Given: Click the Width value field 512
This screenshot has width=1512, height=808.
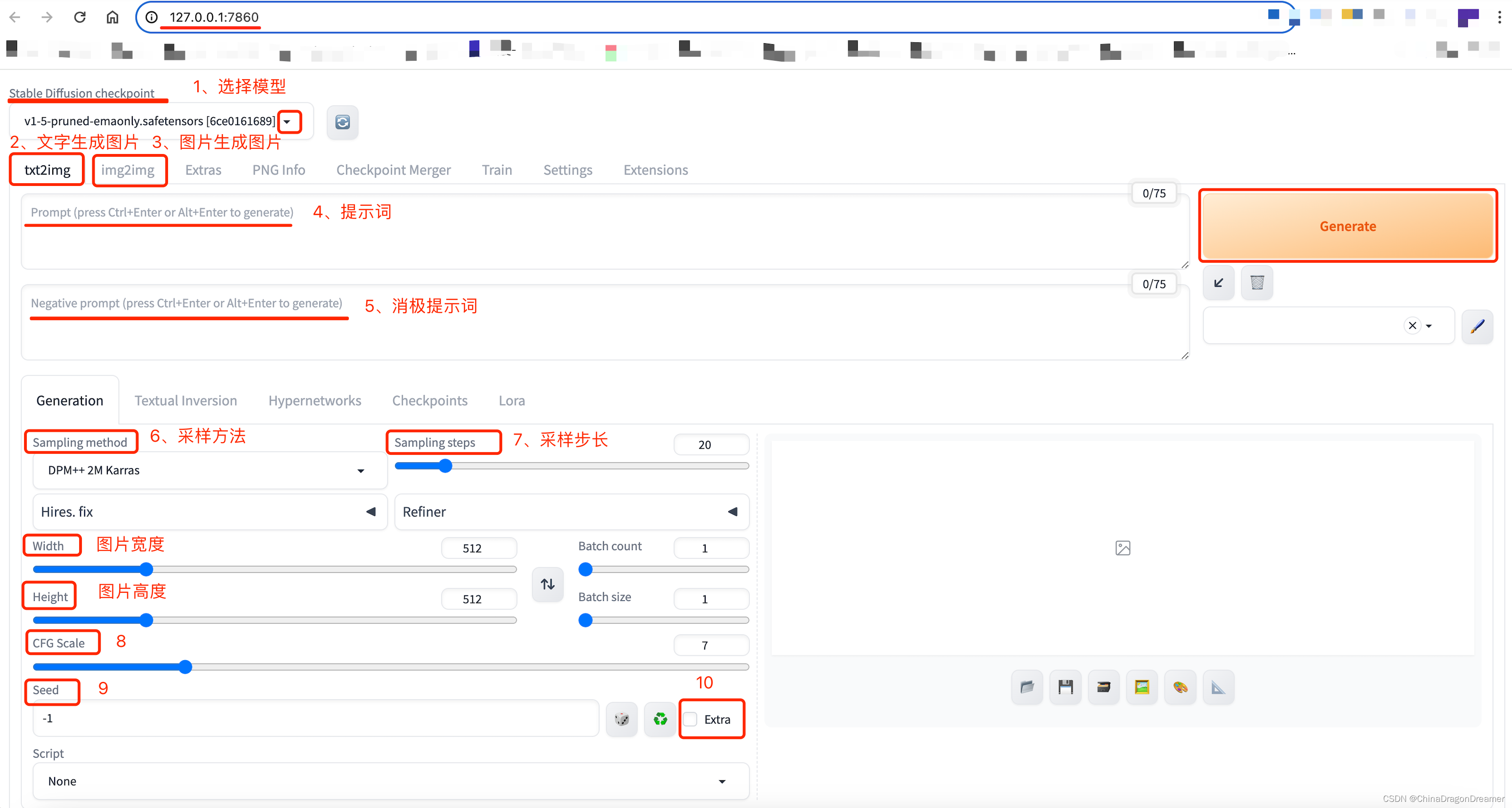Looking at the screenshot, I should tap(479, 549).
